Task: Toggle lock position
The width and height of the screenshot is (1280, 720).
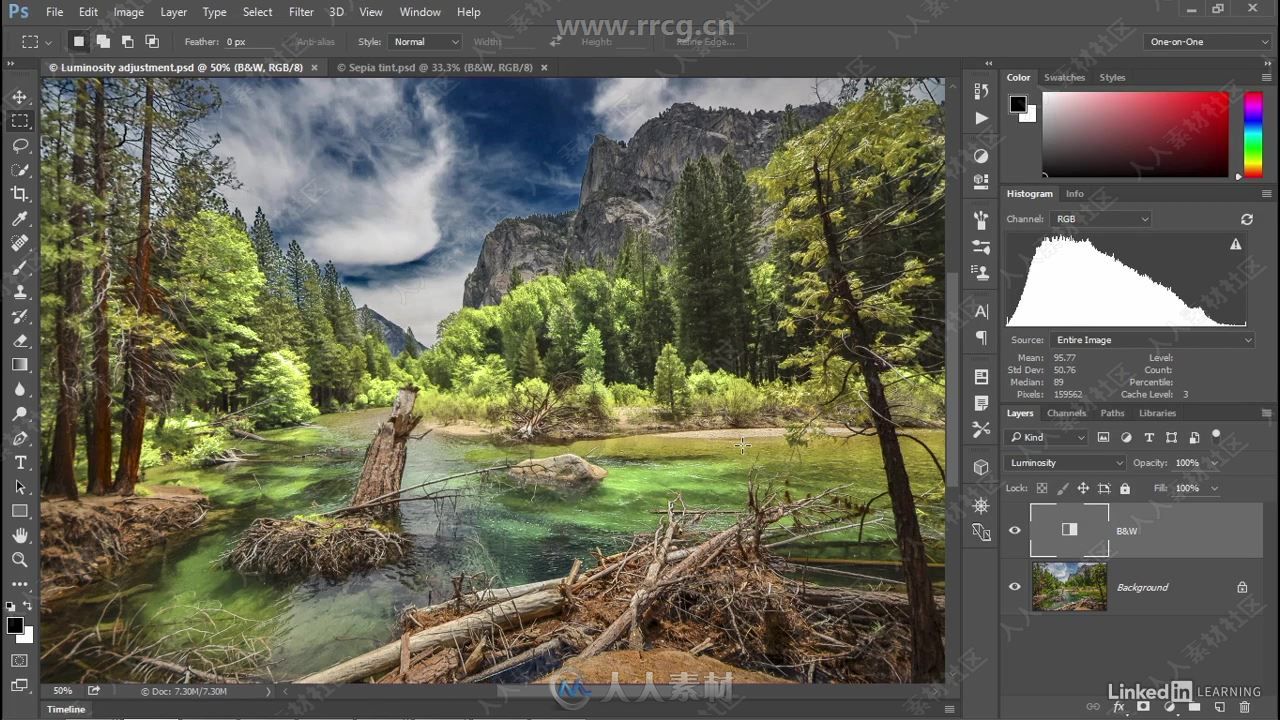Action: point(1083,488)
